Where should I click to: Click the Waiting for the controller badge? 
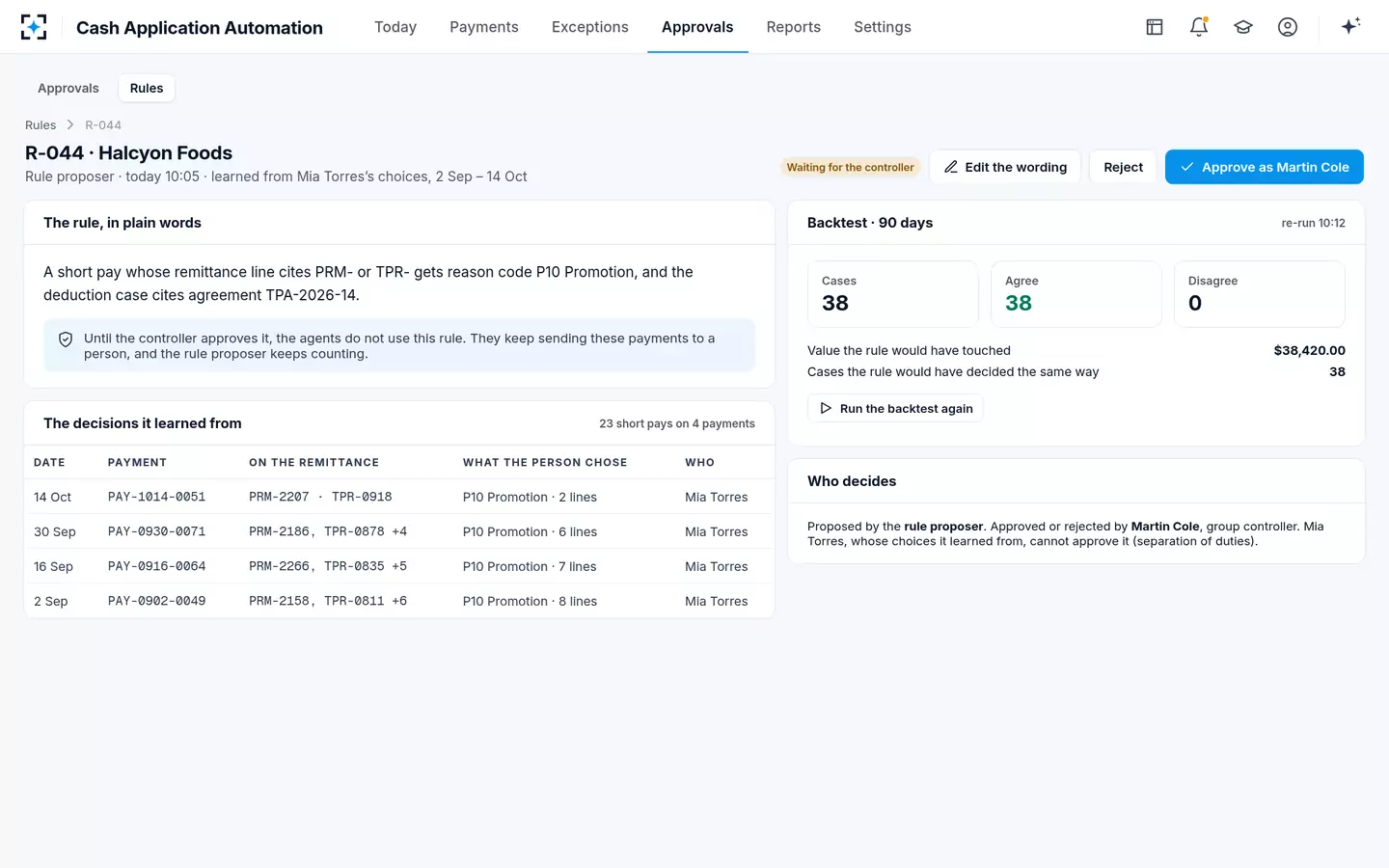pyautogui.click(x=850, y=167)
